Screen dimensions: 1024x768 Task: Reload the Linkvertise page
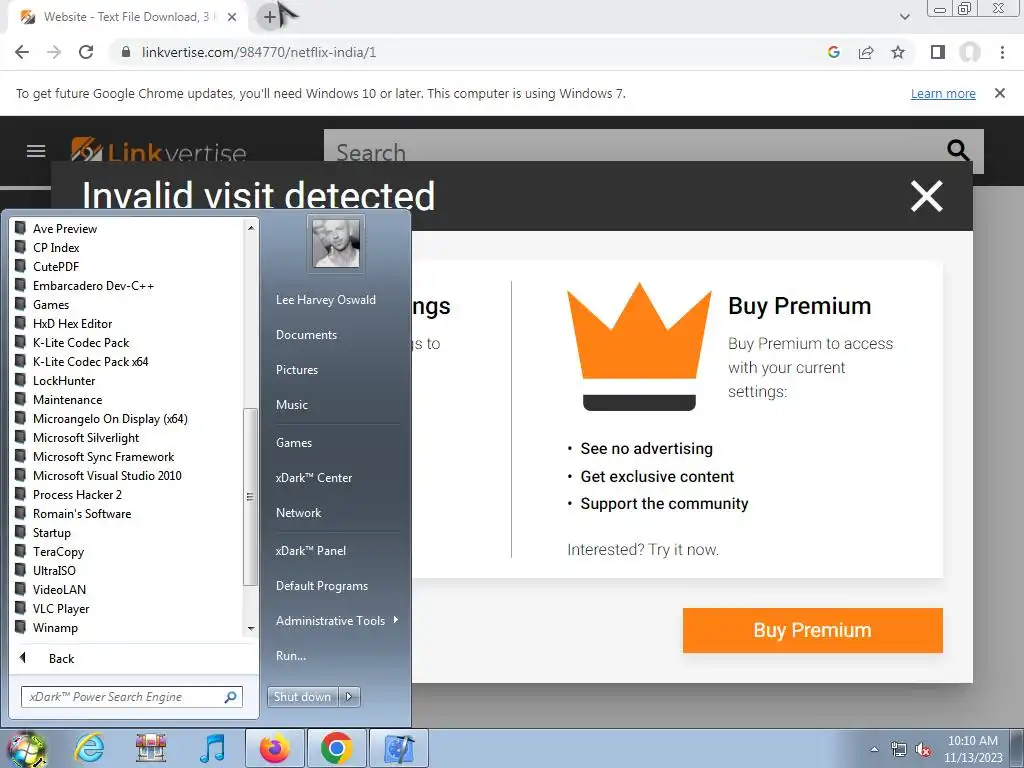coord(86,52)
